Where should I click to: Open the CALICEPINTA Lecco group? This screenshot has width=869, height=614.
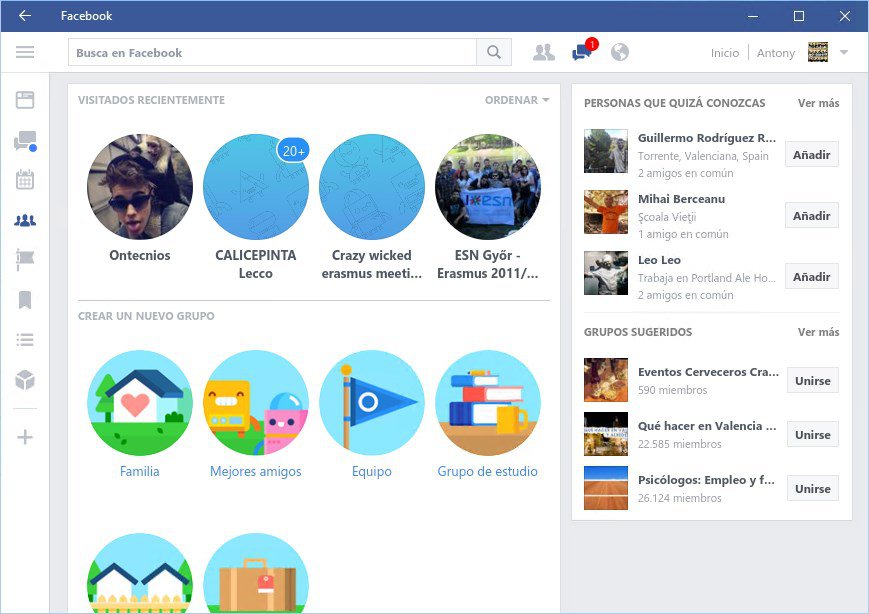point(255,187)
